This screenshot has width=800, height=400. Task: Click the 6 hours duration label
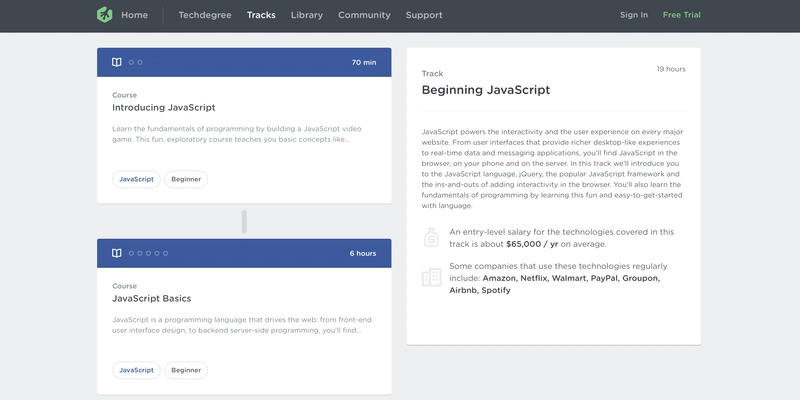coord(363,253)
